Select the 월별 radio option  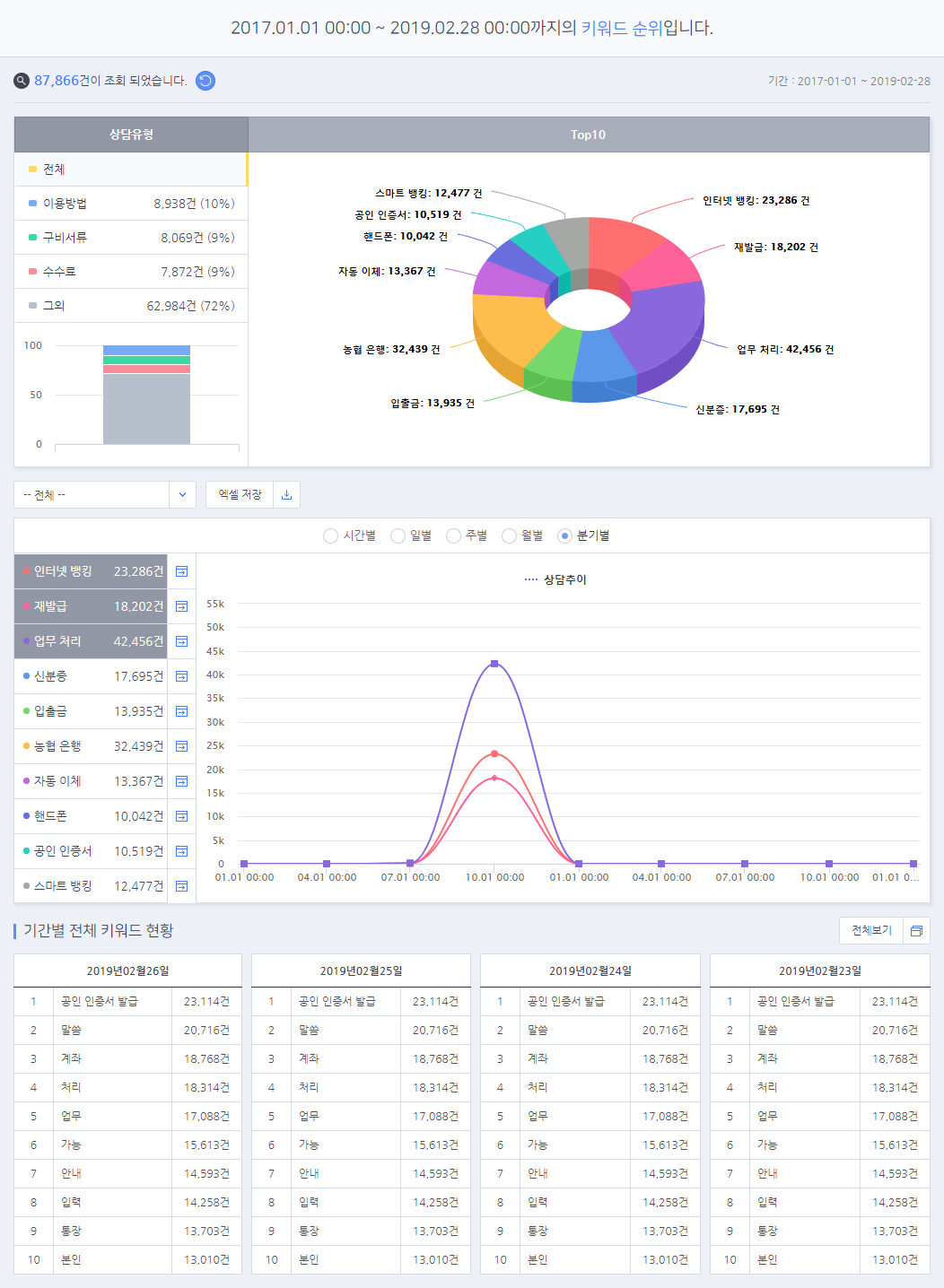pos(509,535)
